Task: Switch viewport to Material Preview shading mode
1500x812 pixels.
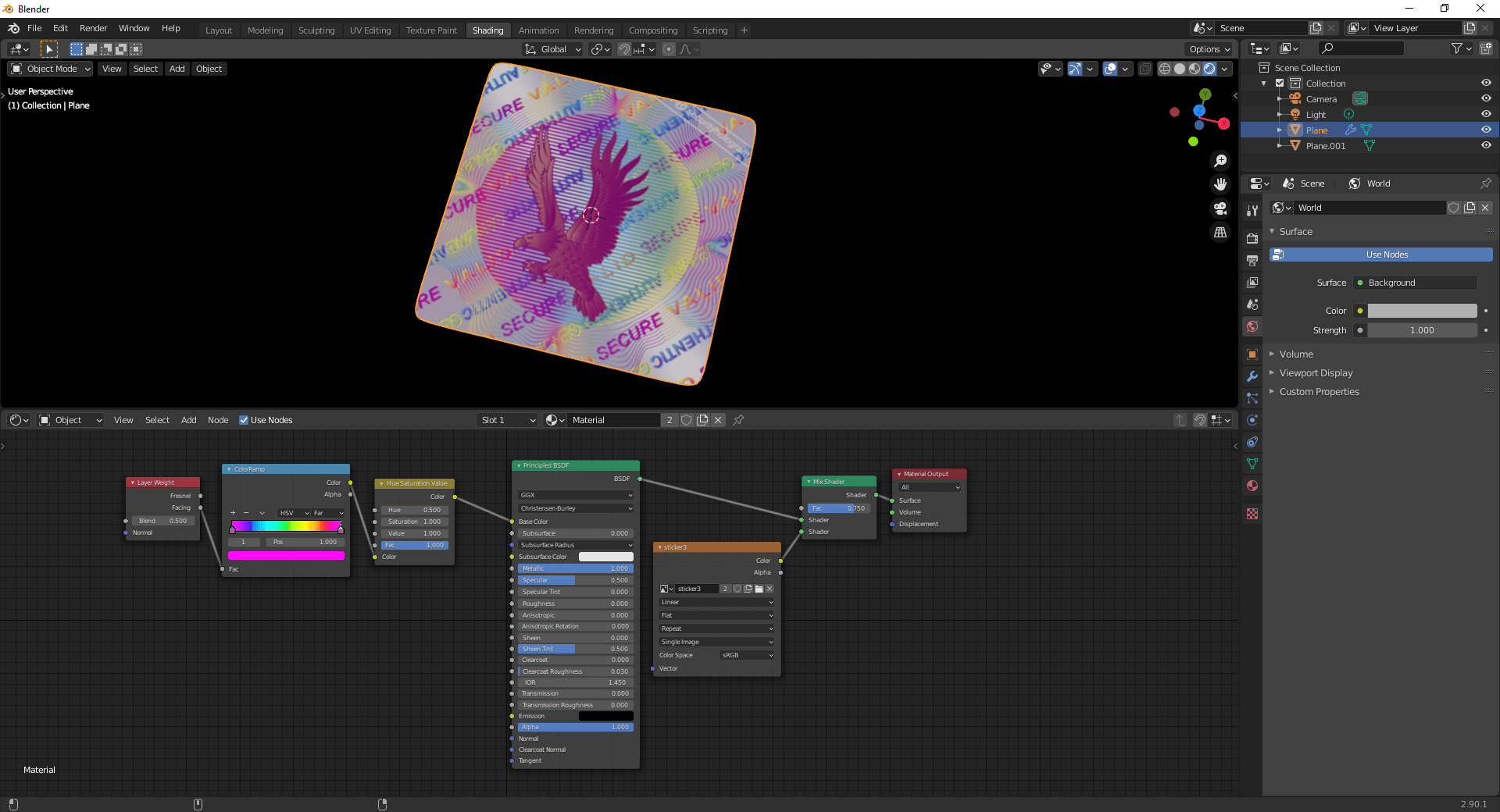Action: coord(1193,69)
